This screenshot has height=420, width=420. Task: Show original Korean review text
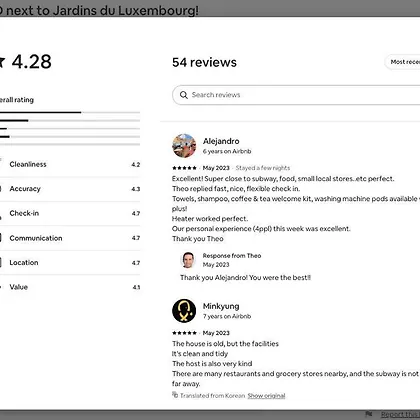click(x=266, y=396)
